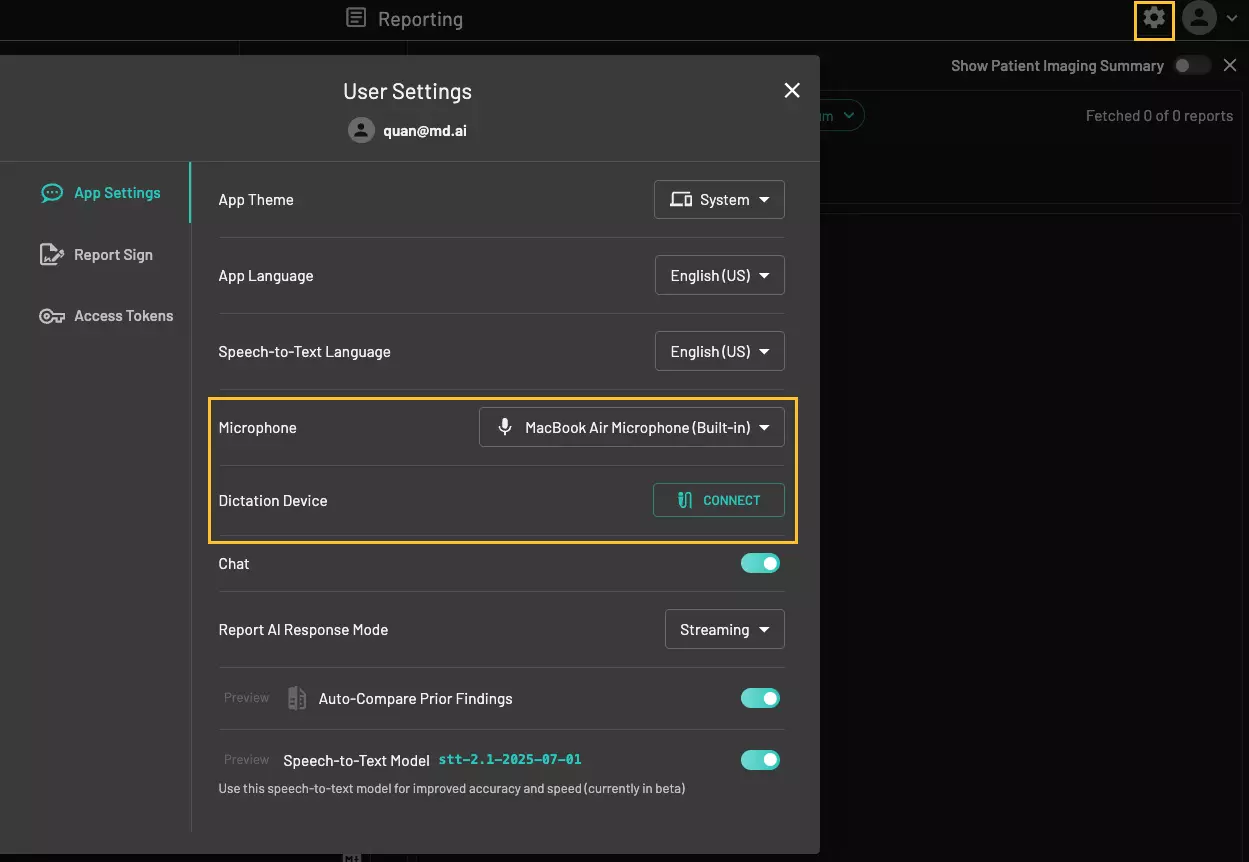This screenshot has height=862, width=1249.
Task: Expand the App Language dropdown
Action: [x=719, y=276]
